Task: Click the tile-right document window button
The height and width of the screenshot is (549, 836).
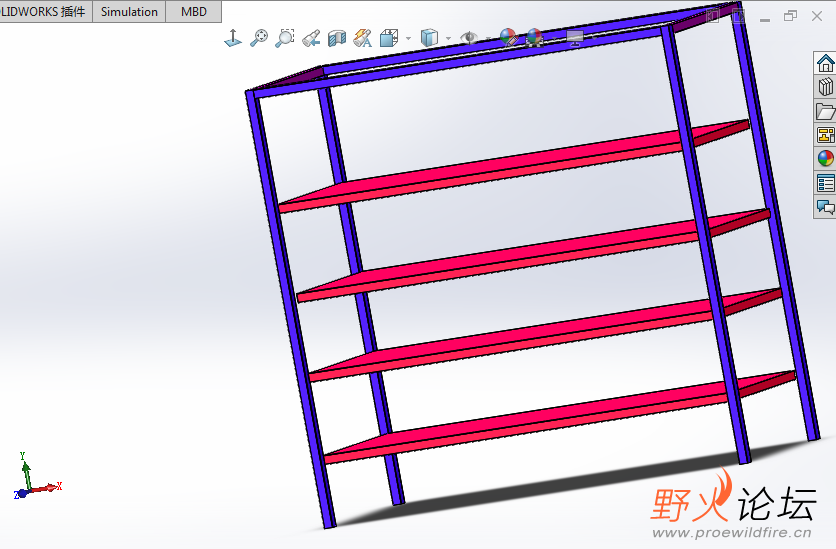Action: tap(739, 17)
